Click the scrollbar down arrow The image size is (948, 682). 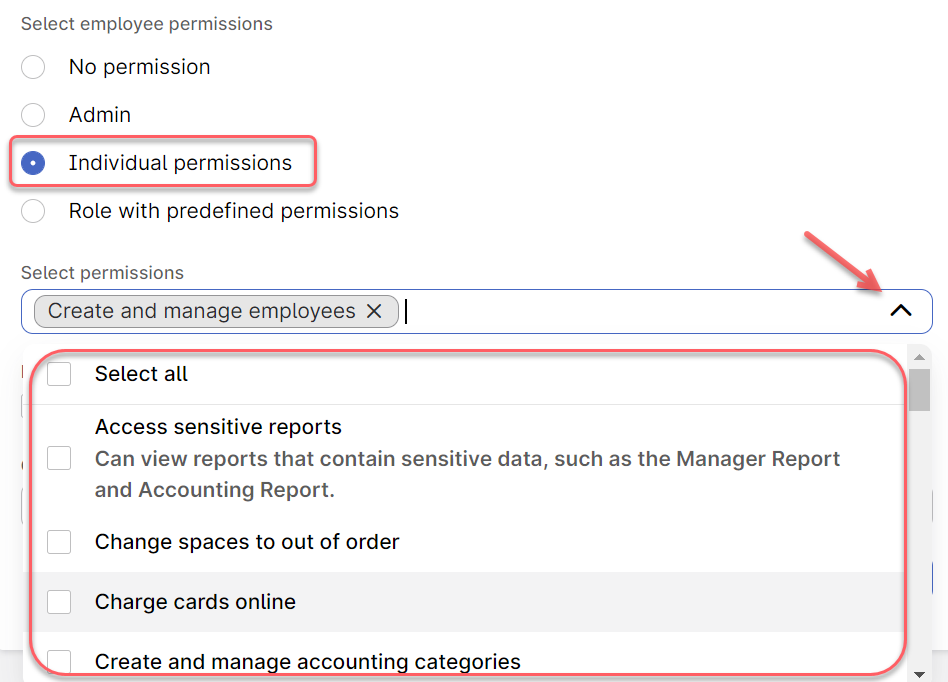(920, 674)
